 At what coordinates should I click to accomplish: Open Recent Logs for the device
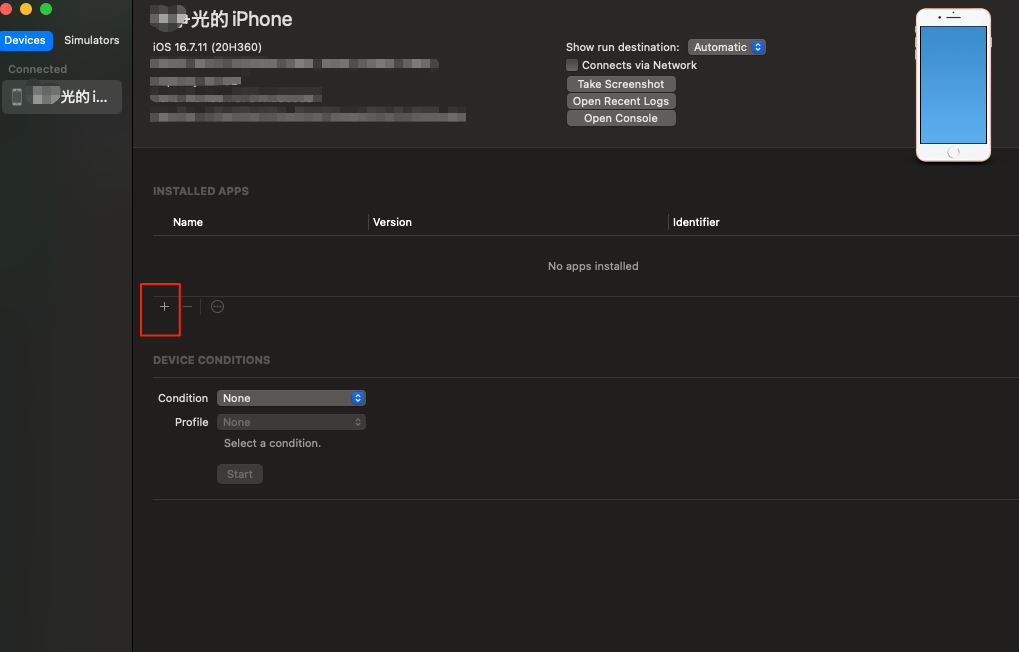point(621,101)
